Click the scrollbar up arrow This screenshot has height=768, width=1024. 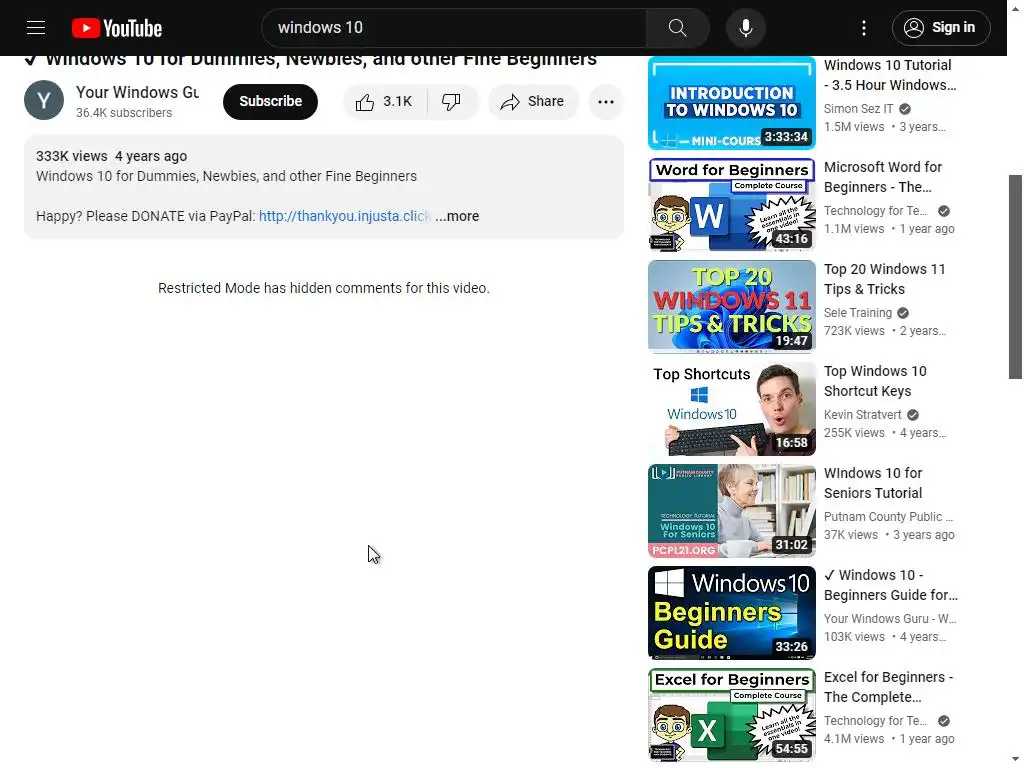[1015, 8]
